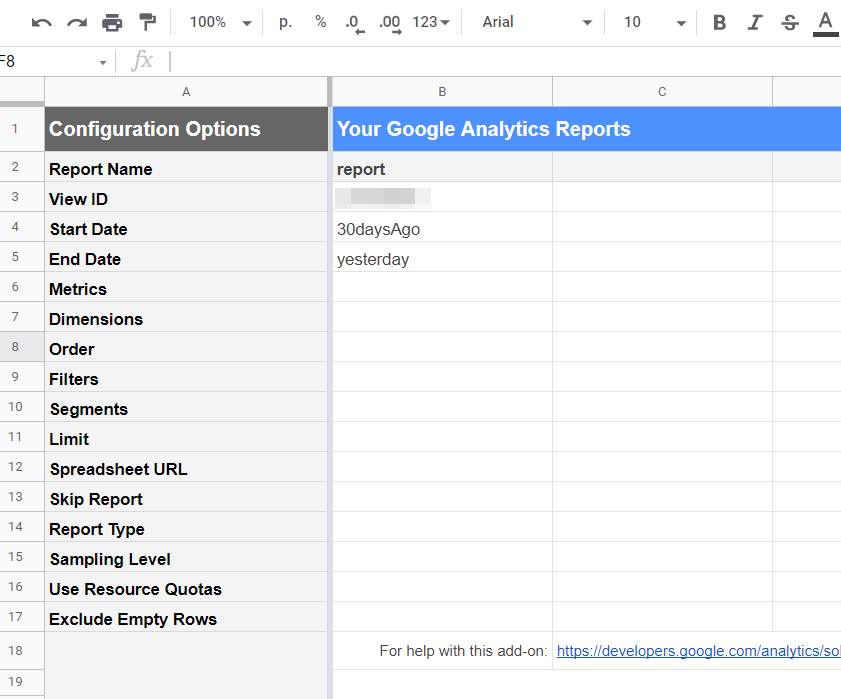
Task: Select the Segments label cell
Action: tap(186, 409)
